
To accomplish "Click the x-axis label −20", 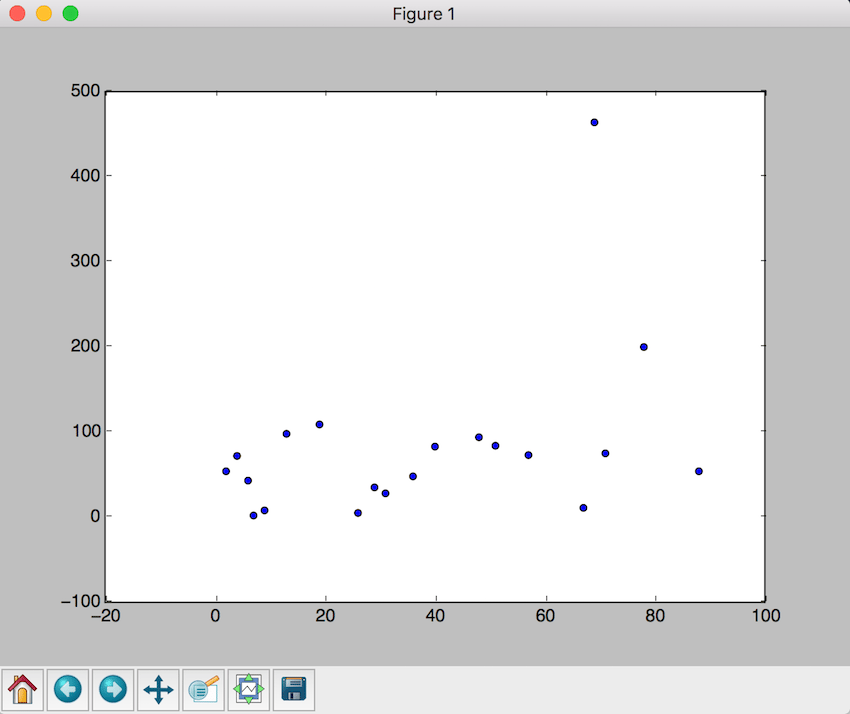I will tap(106, 616).
